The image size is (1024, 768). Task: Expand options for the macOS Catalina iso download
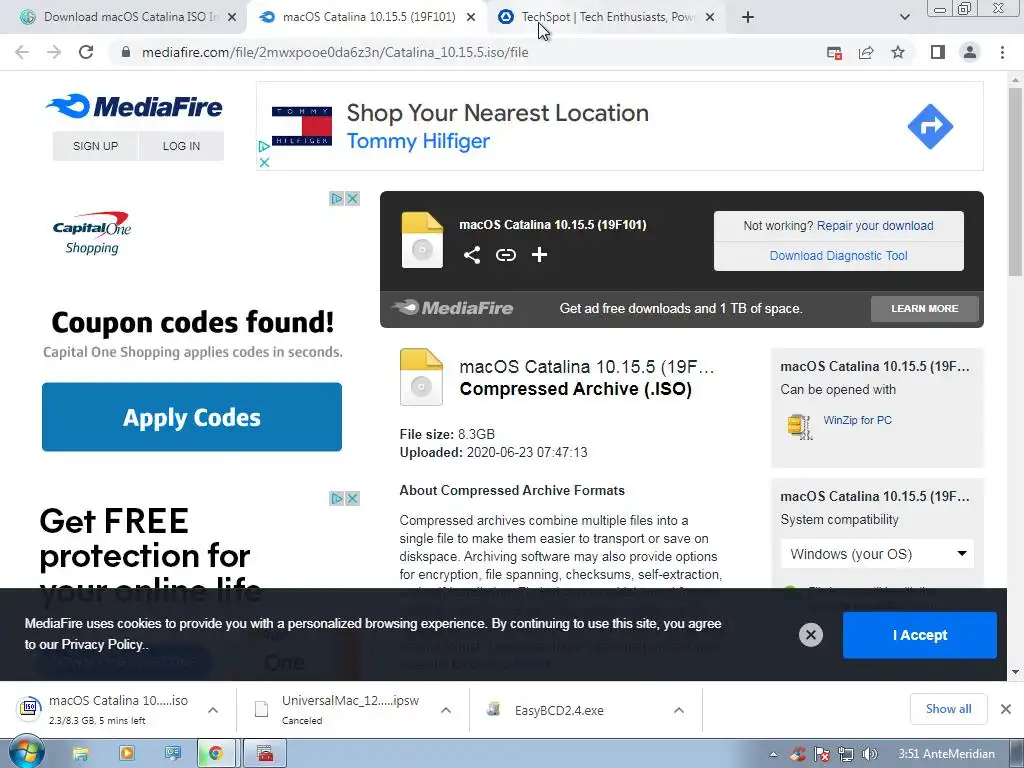213,710
